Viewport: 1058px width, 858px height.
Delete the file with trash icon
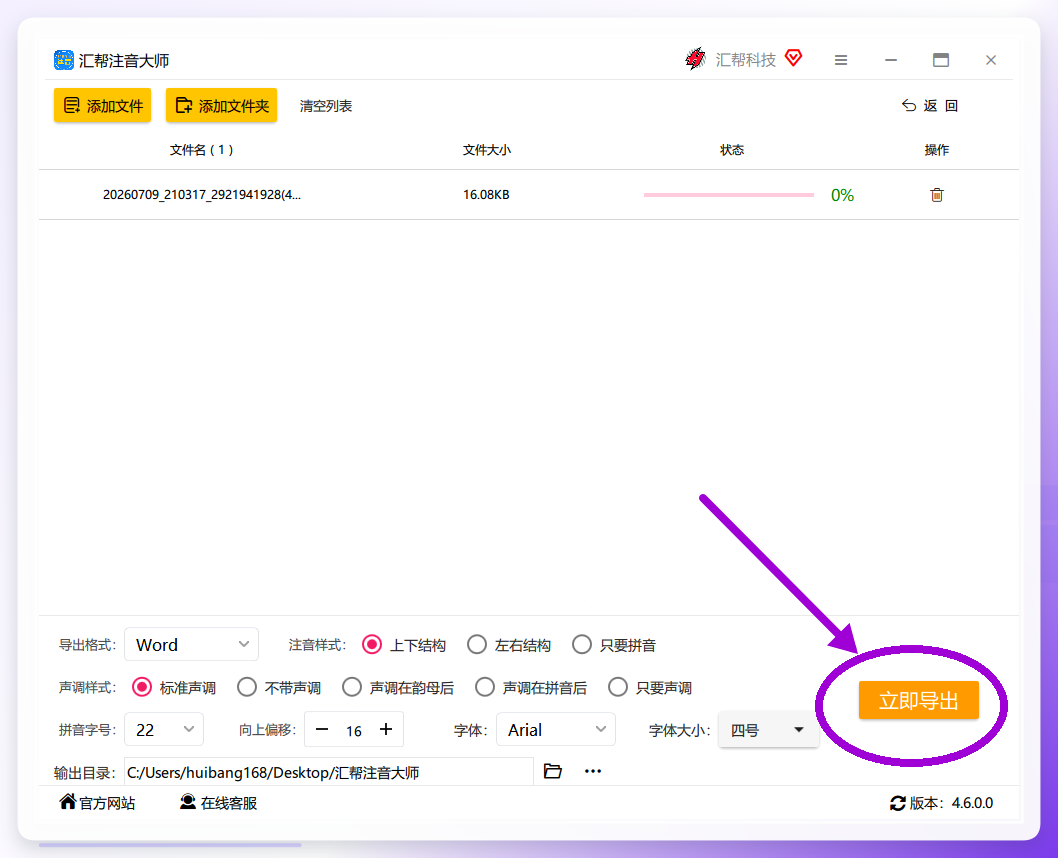pyautogui.click(x=937, y=195)
